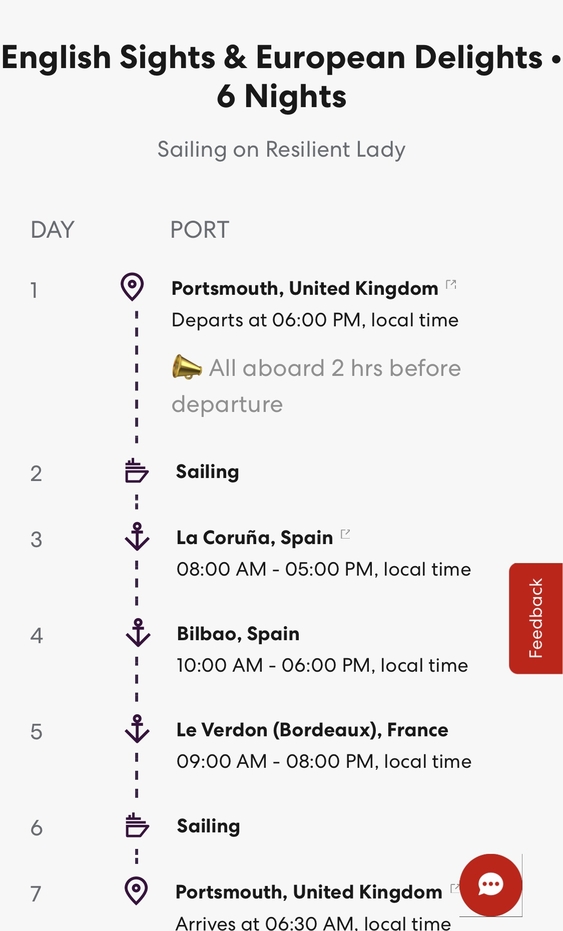Open La Coruña, Spain port link
Image resolution: width=563 pixels, height=931 pixels.
(x=254, y=538)
